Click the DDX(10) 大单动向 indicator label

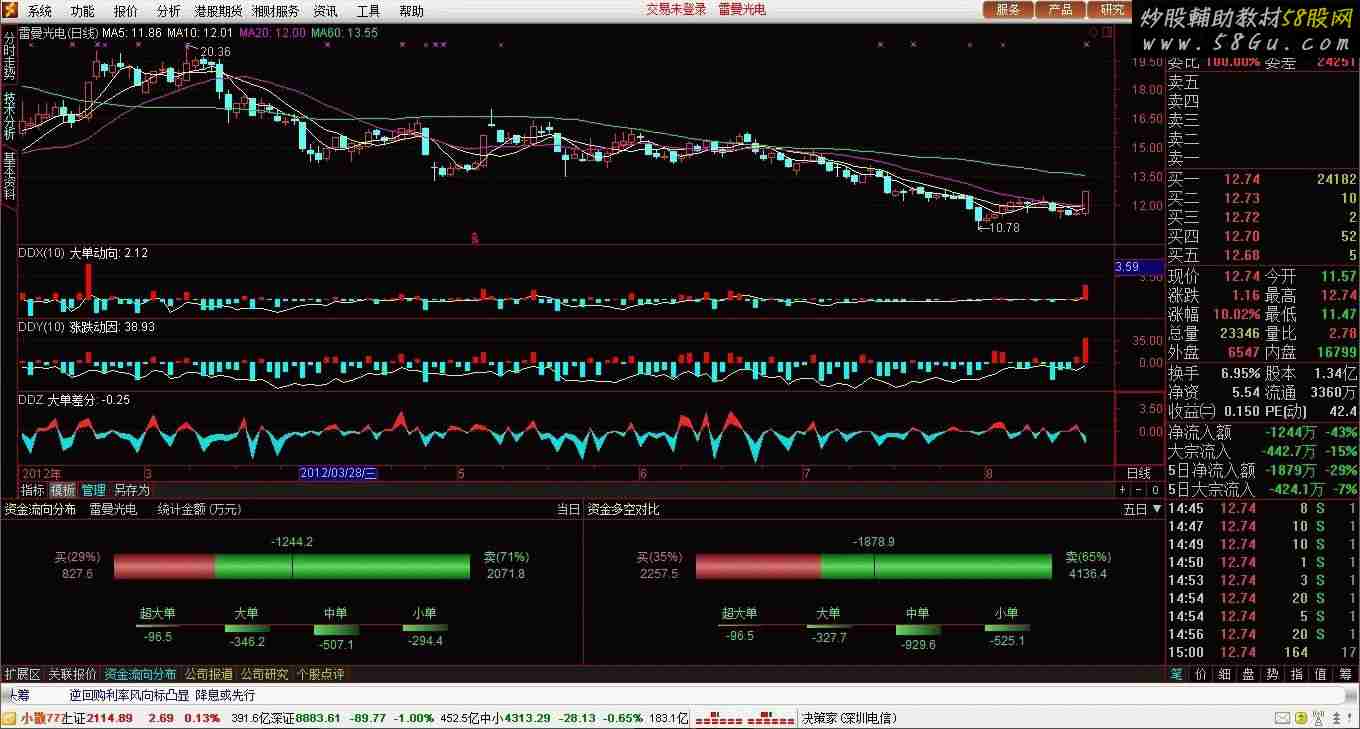[83, 254]
